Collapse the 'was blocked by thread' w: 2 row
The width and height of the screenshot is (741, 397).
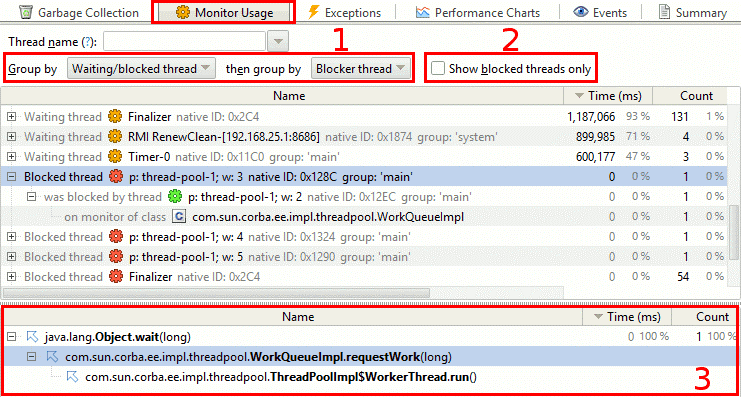(32, 197)
